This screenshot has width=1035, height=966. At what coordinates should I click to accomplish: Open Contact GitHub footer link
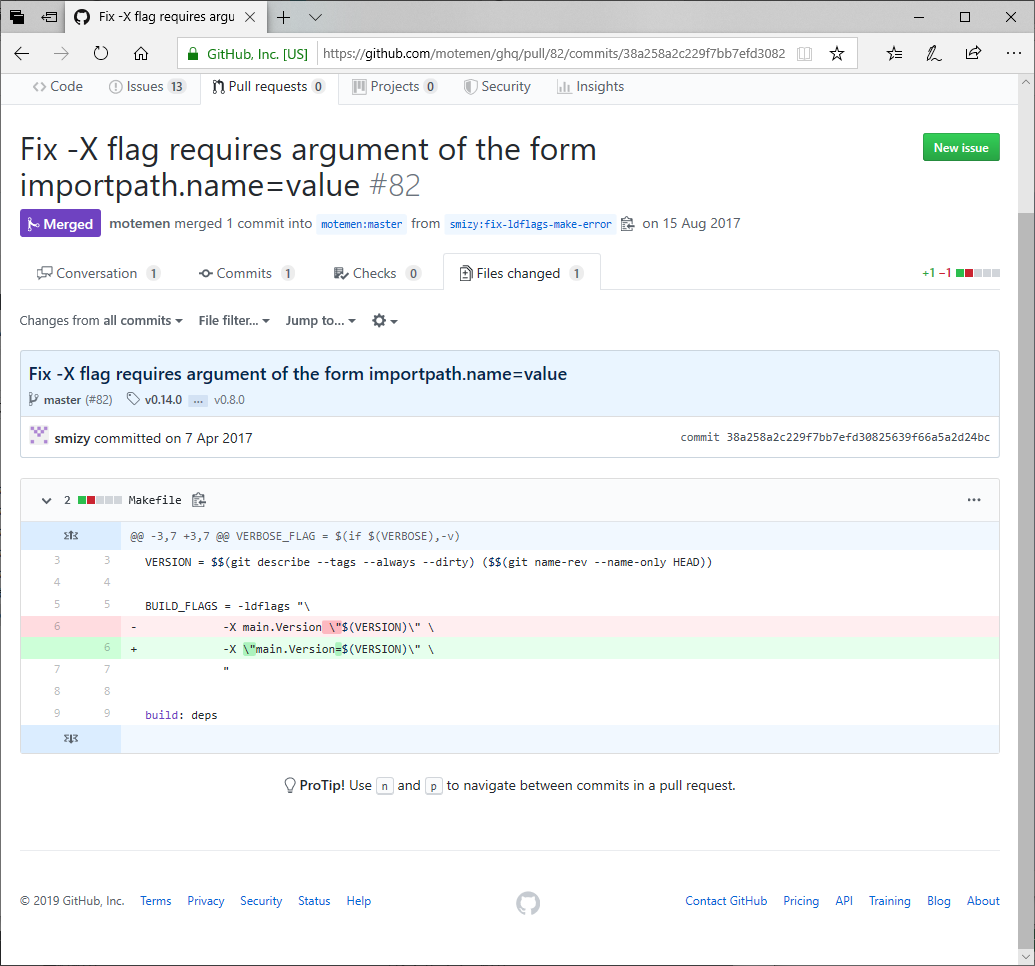click(726, 901)
